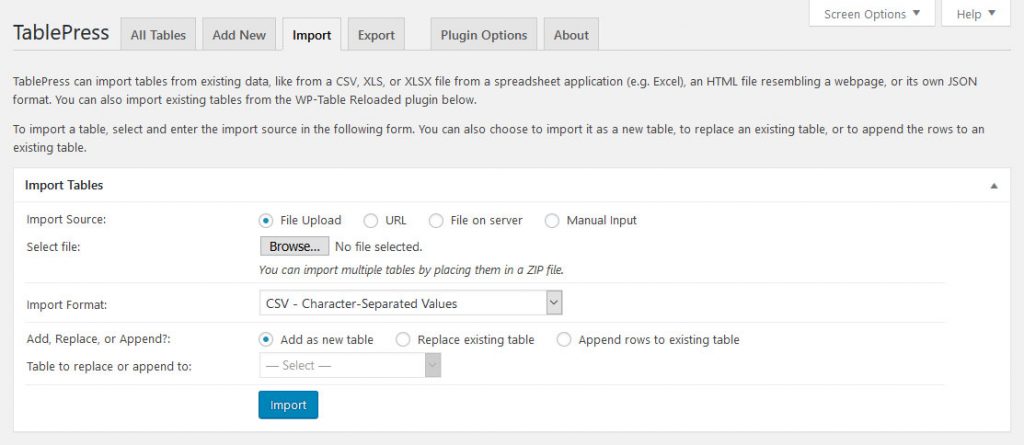Switch to the All Tables tab

coord(158,35)
